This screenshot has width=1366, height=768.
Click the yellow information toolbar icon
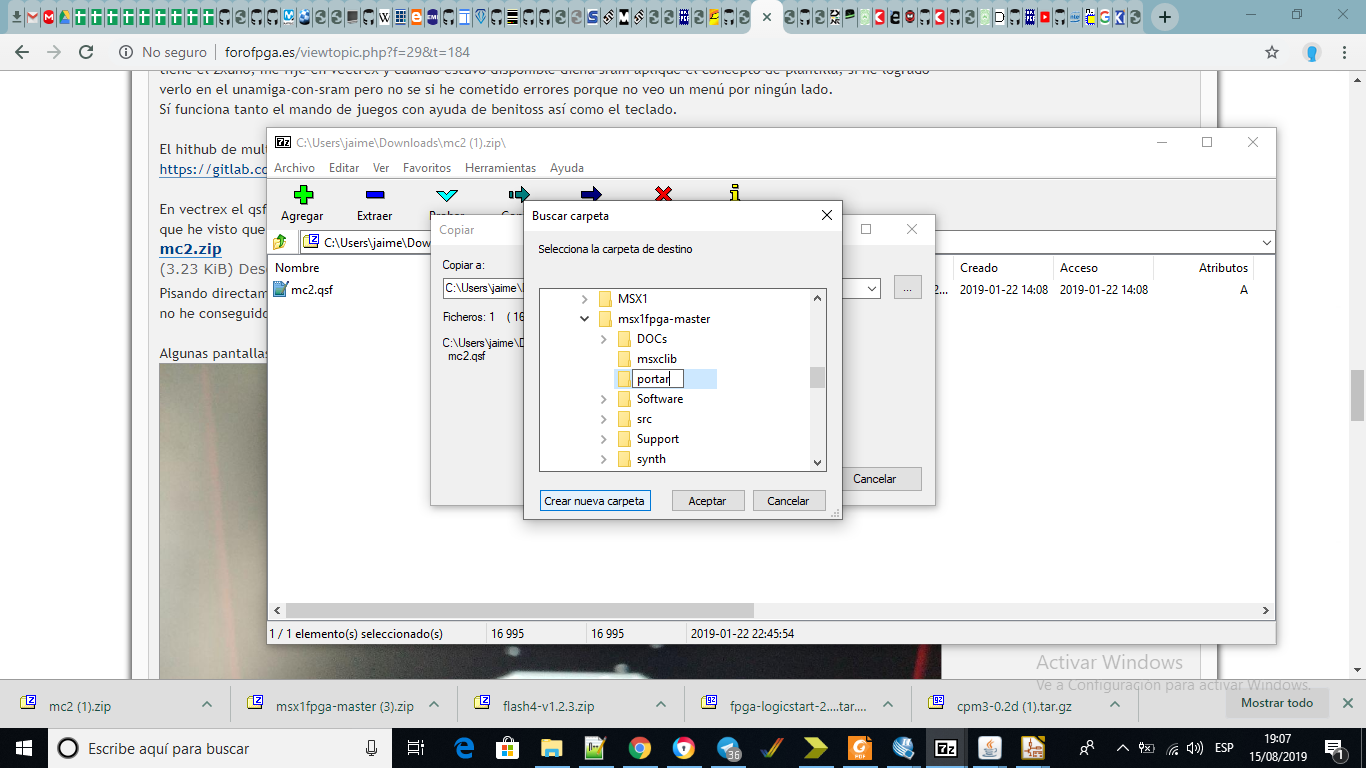click(x=735, y=194)
